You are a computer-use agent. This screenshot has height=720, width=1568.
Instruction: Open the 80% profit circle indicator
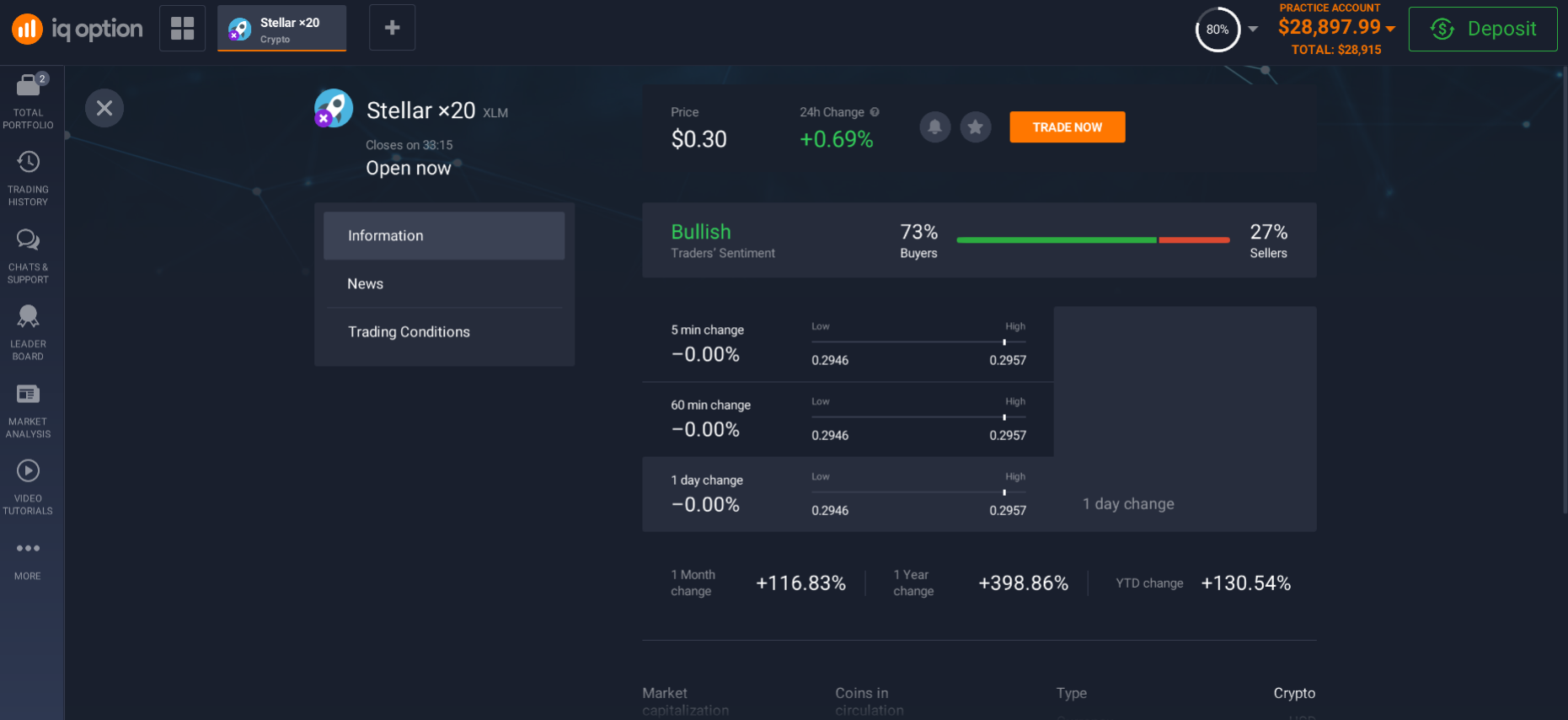1217,30
